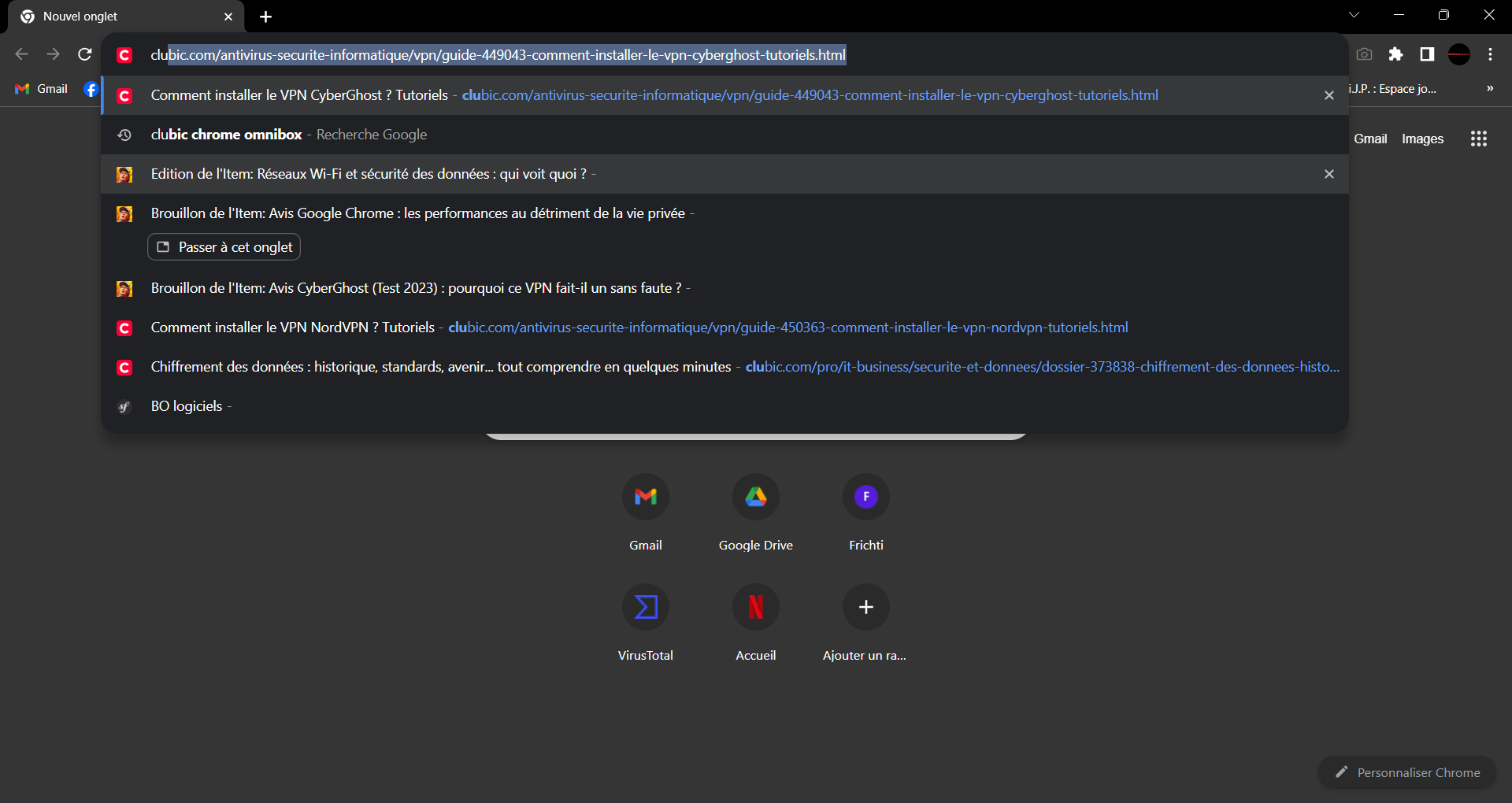Open the Gmail link on Google page
The image size is (1512, 803).
coord(1370,139)
